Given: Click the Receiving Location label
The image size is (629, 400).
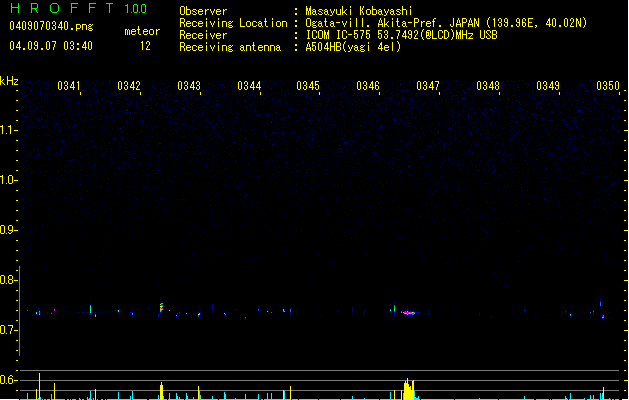Looking at the screenshot, I should 233,23.
